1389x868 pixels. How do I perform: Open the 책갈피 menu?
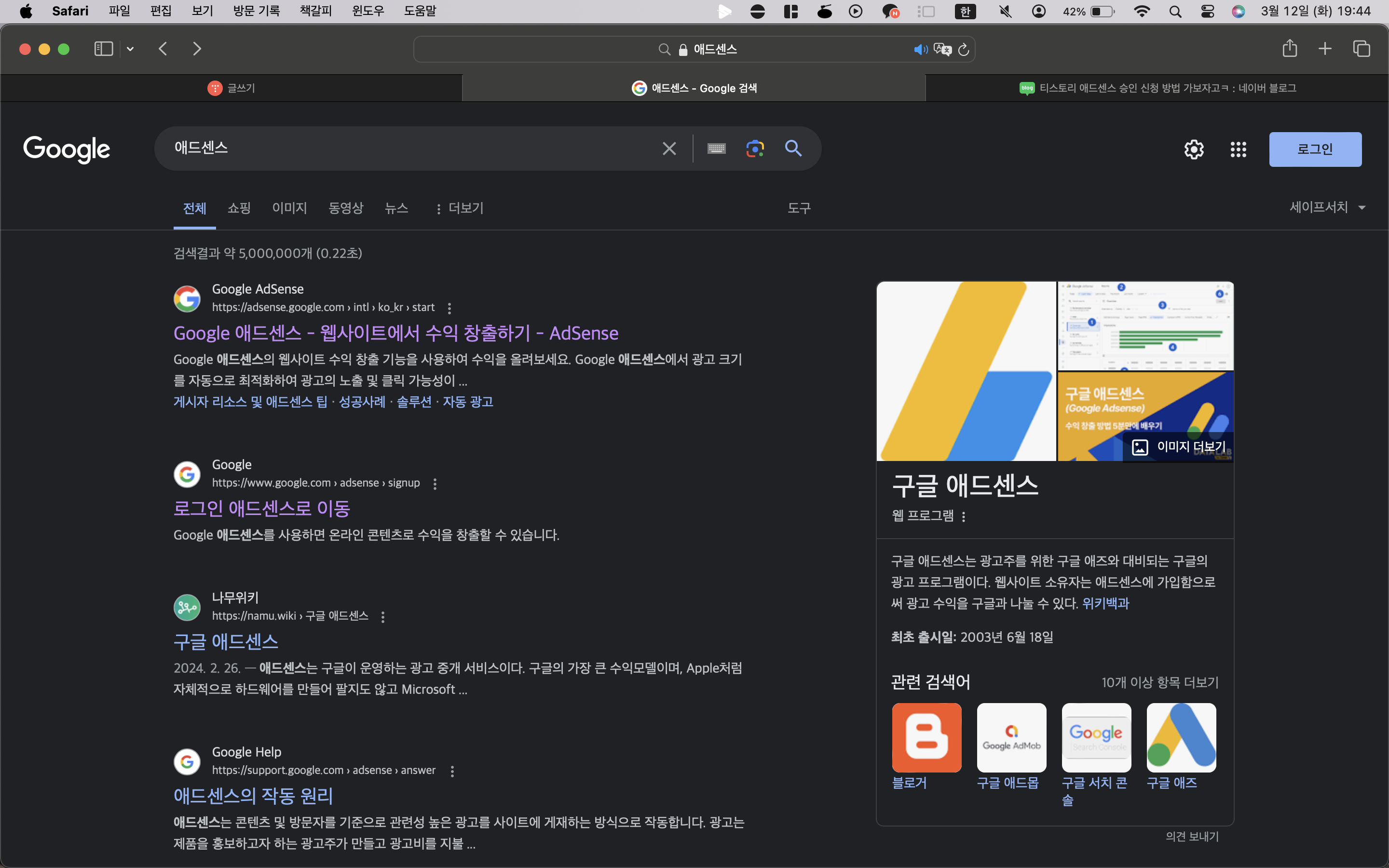tap(316, 11)
